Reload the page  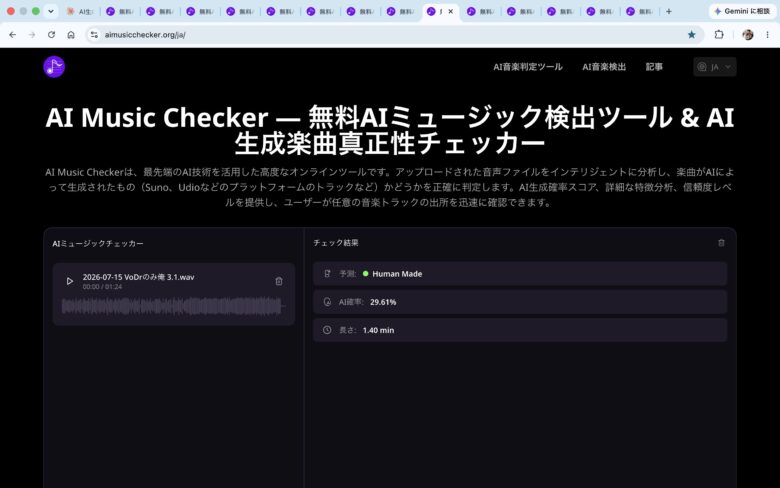tap(51, 35)
